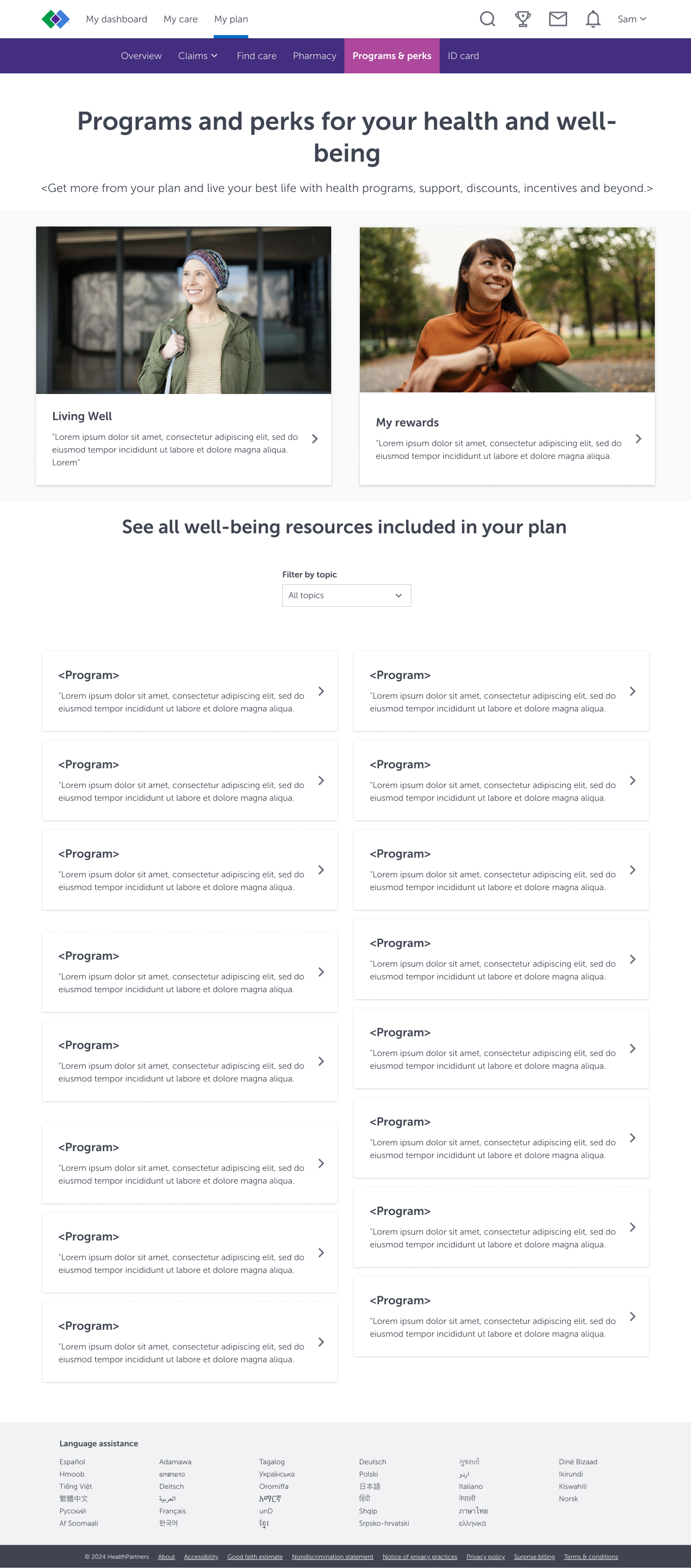Image resolution: width=691 pixels, height=1568 pixels.
Task: Go to My dashboard in the top navigation
Action: (116, 19)
